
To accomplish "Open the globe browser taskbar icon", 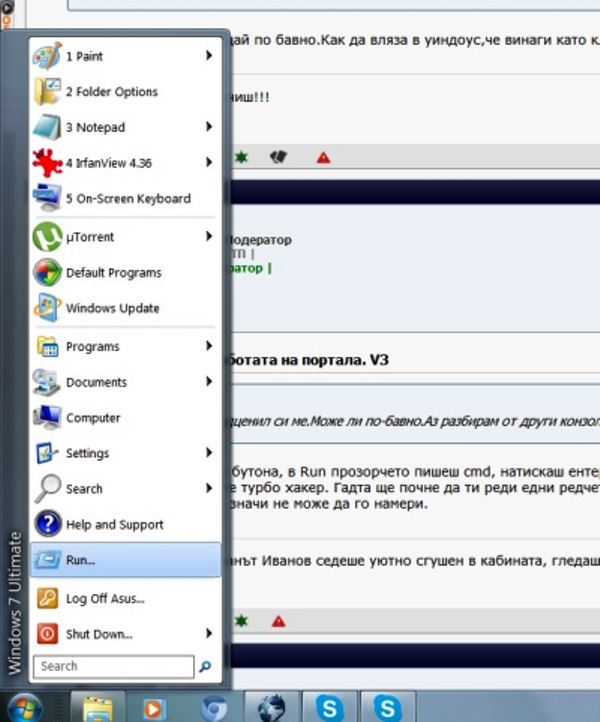I will pos(272,708).
